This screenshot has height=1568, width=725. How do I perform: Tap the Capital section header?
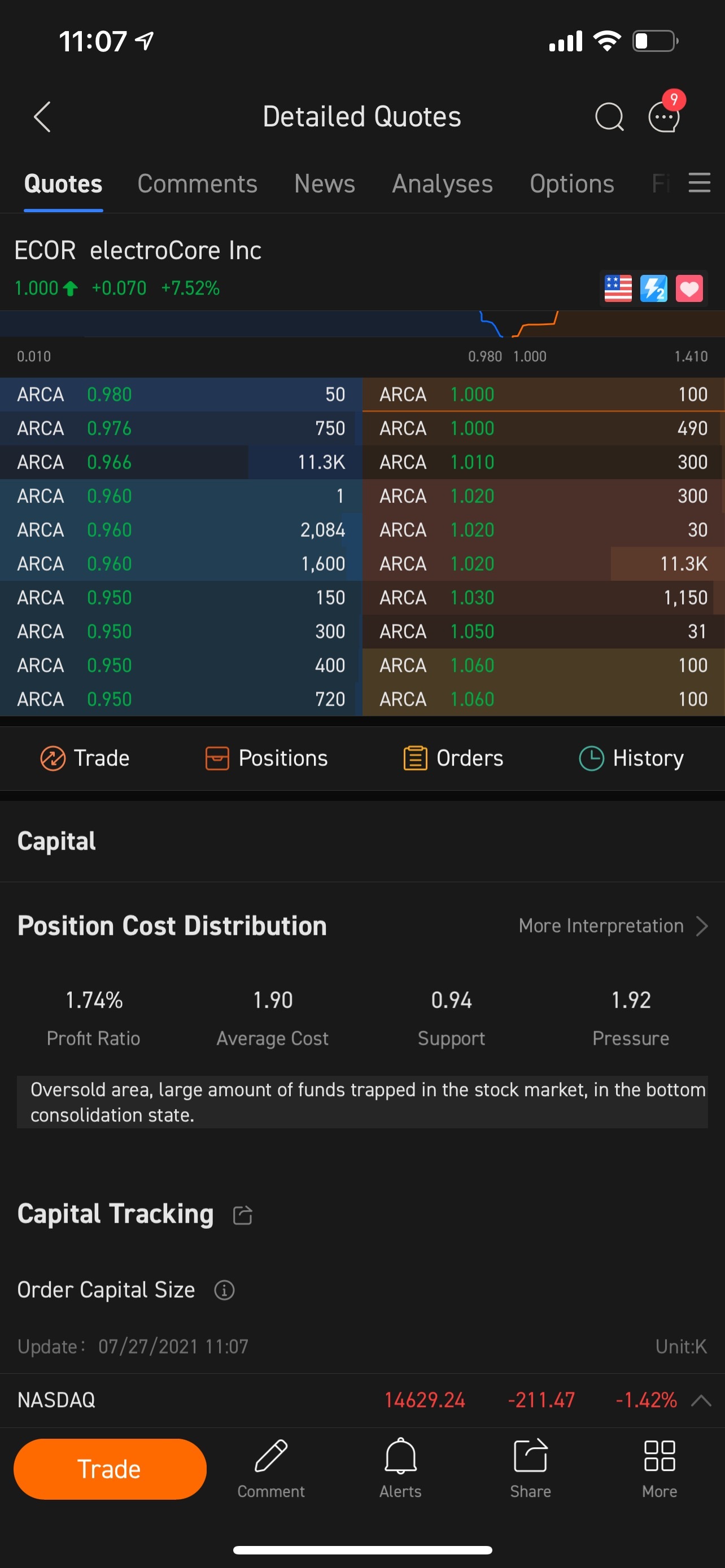(x=56, y=841)
